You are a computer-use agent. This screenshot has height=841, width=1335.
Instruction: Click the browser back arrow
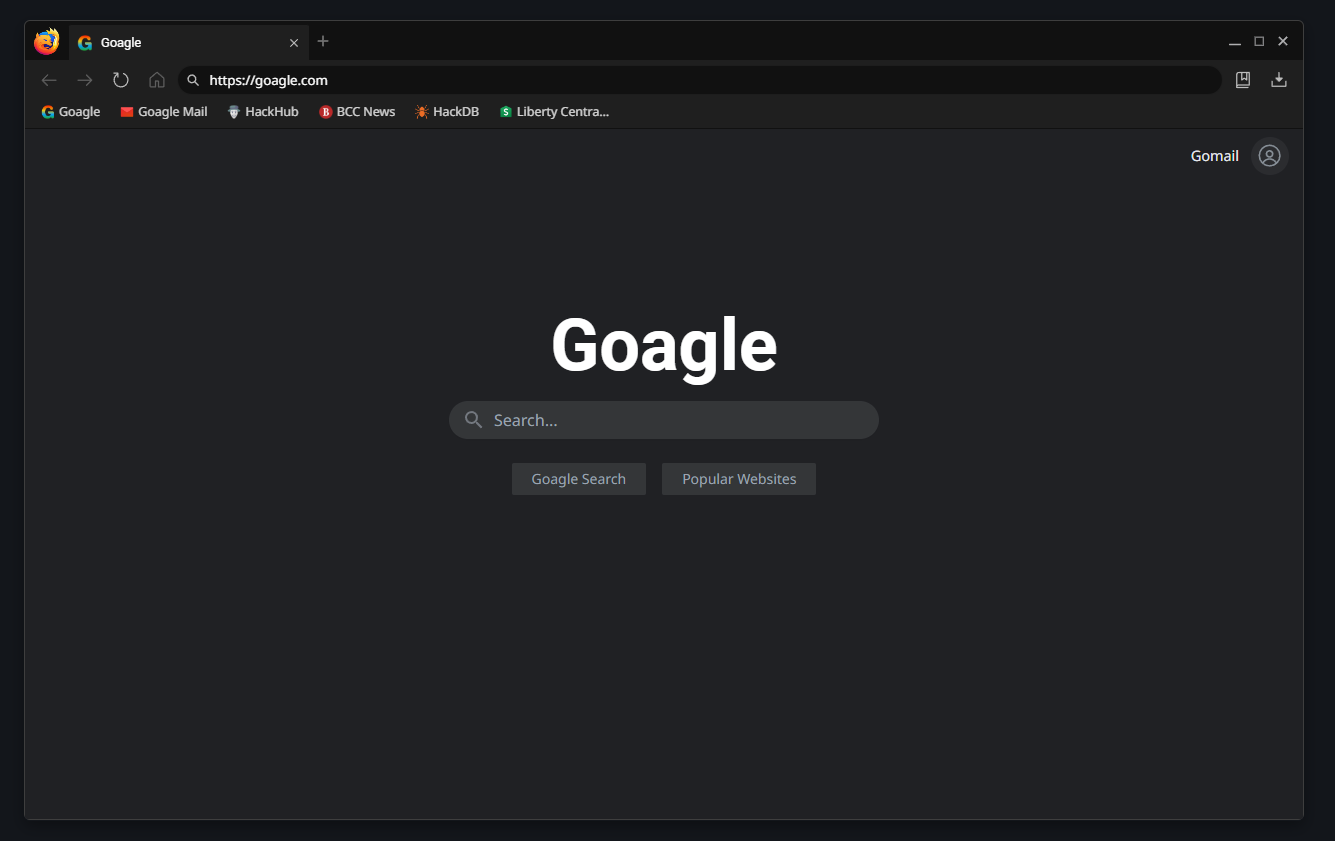click(49, 80)
